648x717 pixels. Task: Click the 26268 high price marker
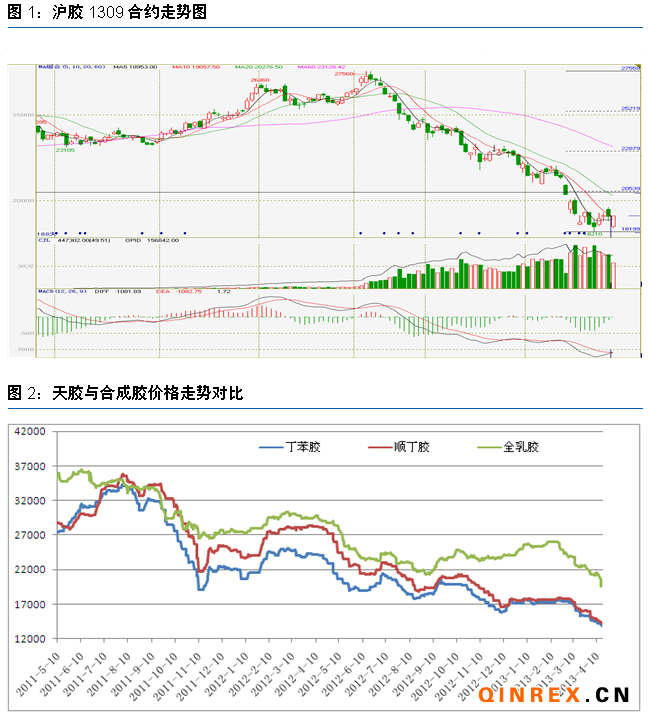[260, 80]
